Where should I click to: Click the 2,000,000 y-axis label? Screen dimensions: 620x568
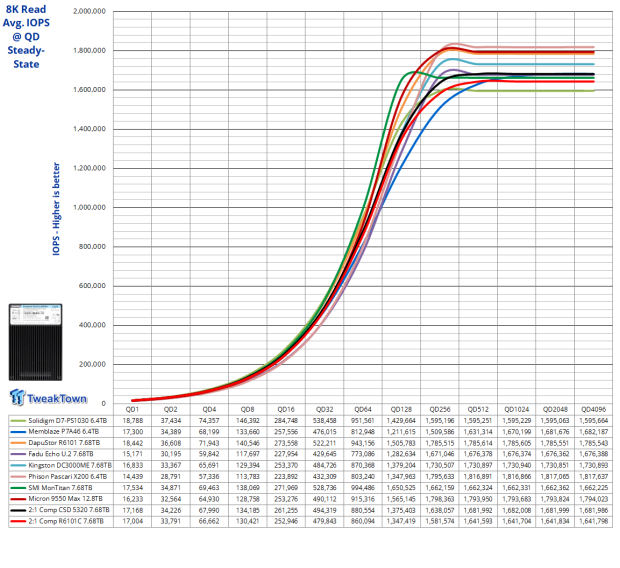(84, 12)
